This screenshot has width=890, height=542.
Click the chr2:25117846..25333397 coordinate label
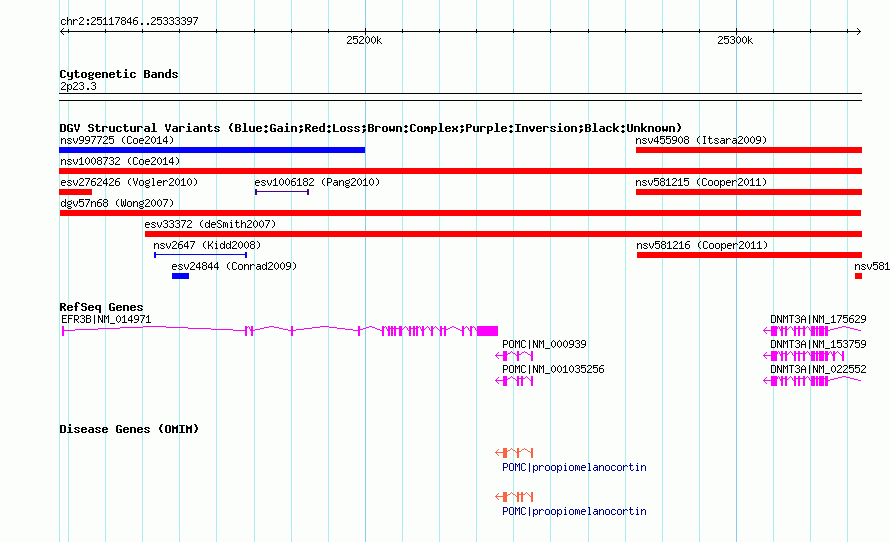click(x=129, y=21)
